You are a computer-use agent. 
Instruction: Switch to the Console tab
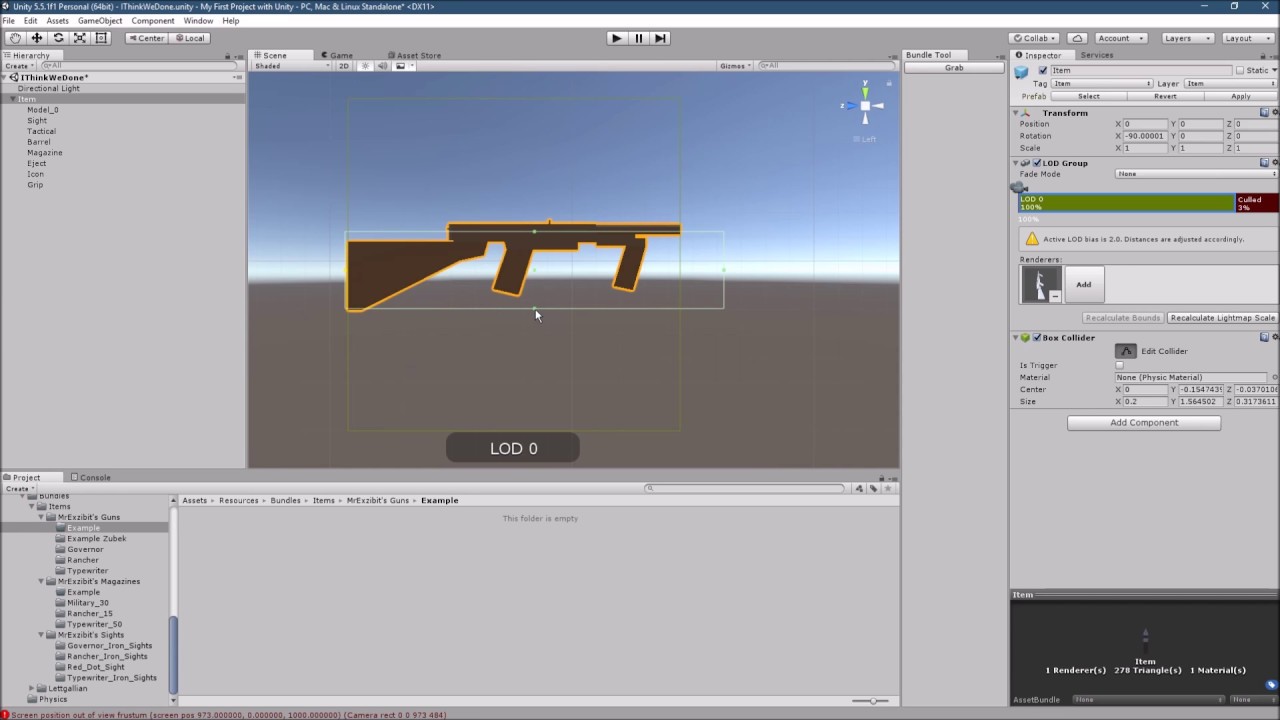click(x=90, y=477)
